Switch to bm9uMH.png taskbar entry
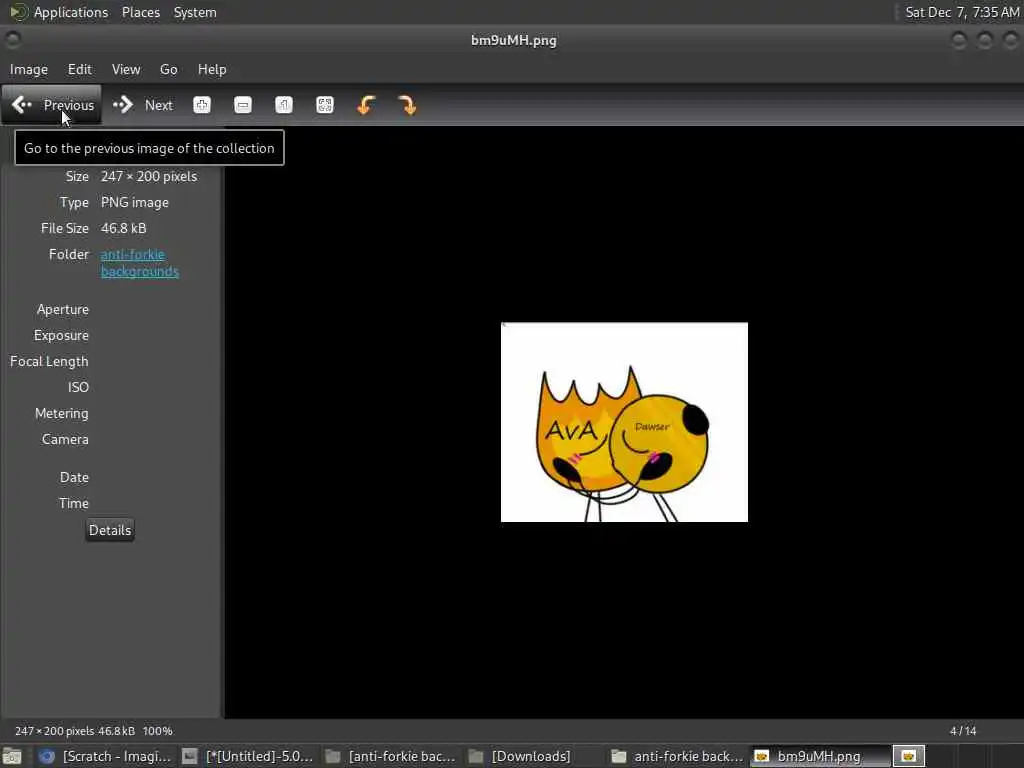Viewport: 1024px width, 768px height. (x=818, y=756)
